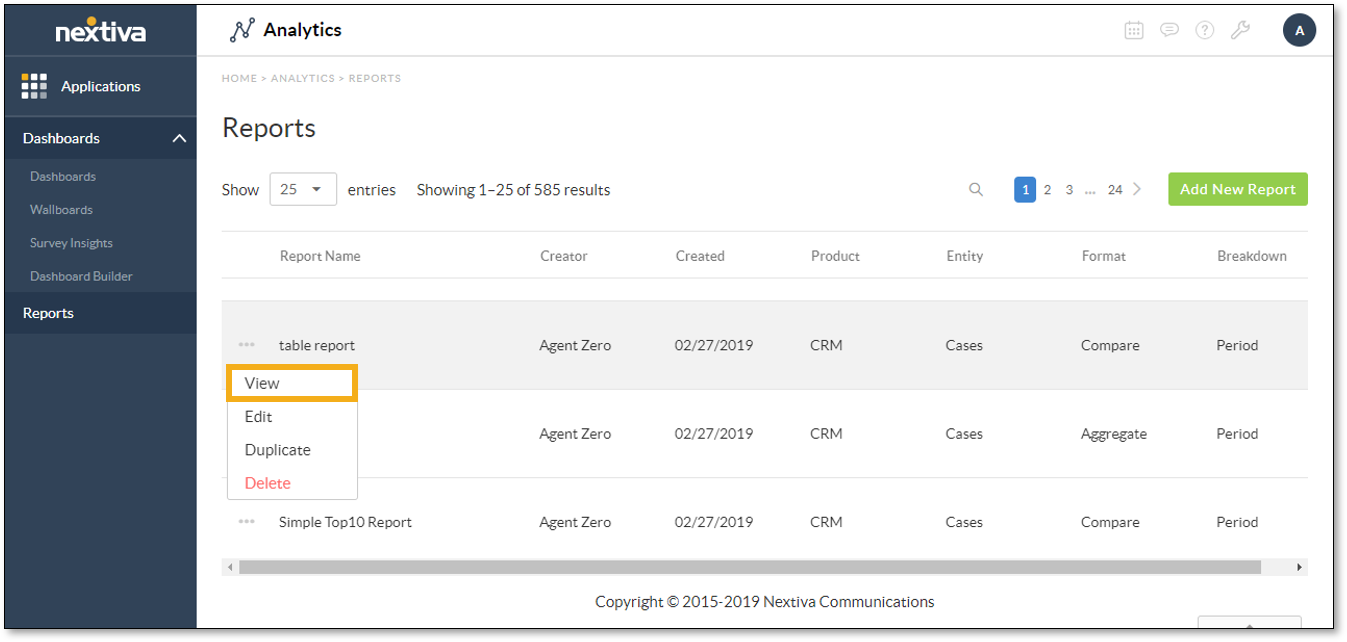Open the chat feedback icon

click(x=1169, y=30)
